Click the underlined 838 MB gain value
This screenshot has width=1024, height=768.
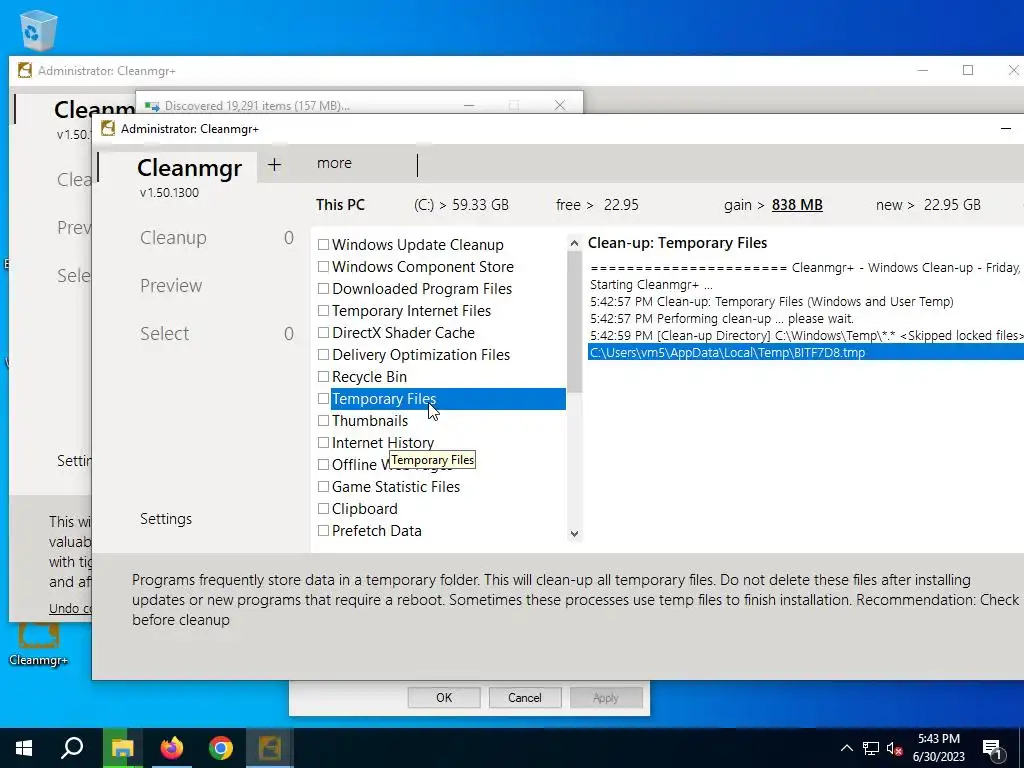[797, 205]
